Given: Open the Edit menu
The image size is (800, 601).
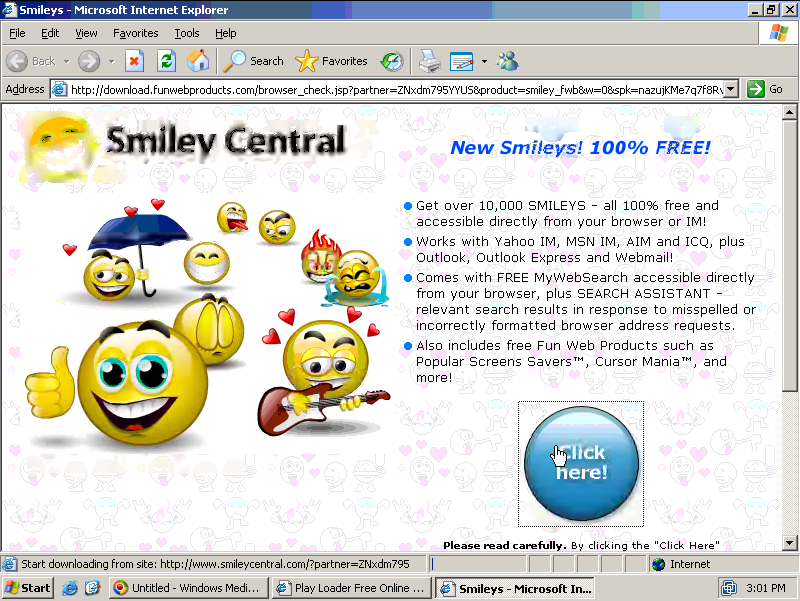Looking at the screenshot, I should [50, 33].
